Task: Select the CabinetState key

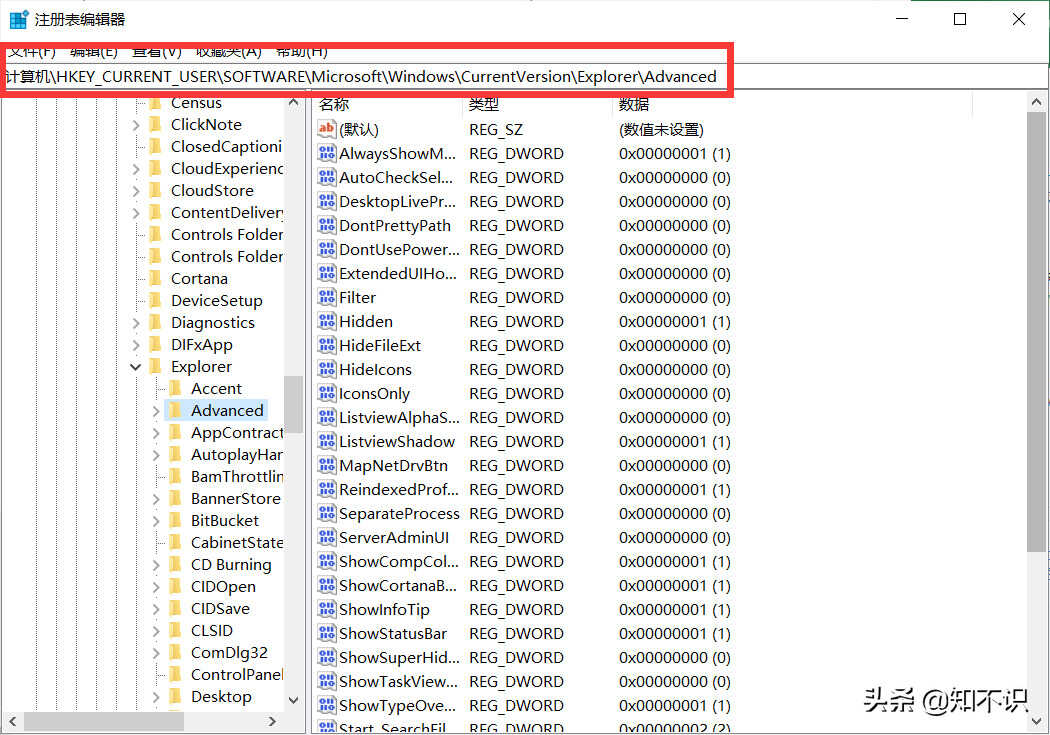Action: [x=237, y=542]
